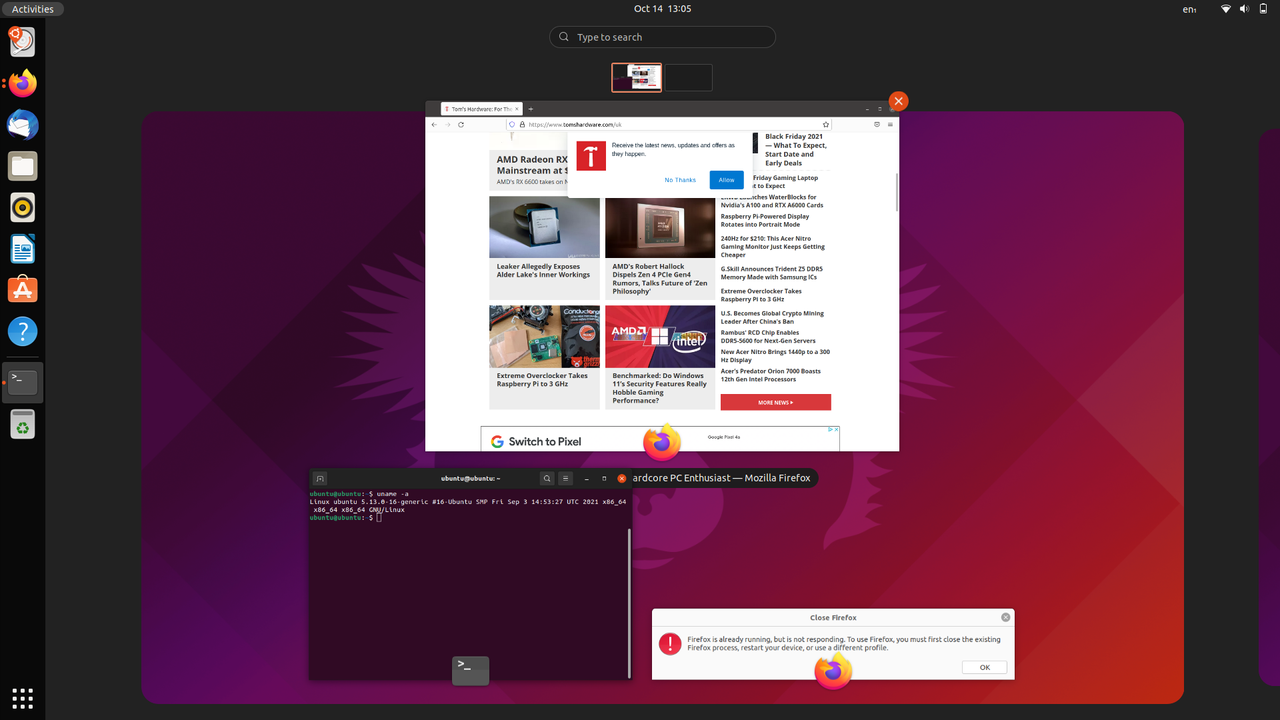Screen dimensions: 1280x720
Task: Open Rambus' RCD Chip headline
Action: click(x=768, y=336)
